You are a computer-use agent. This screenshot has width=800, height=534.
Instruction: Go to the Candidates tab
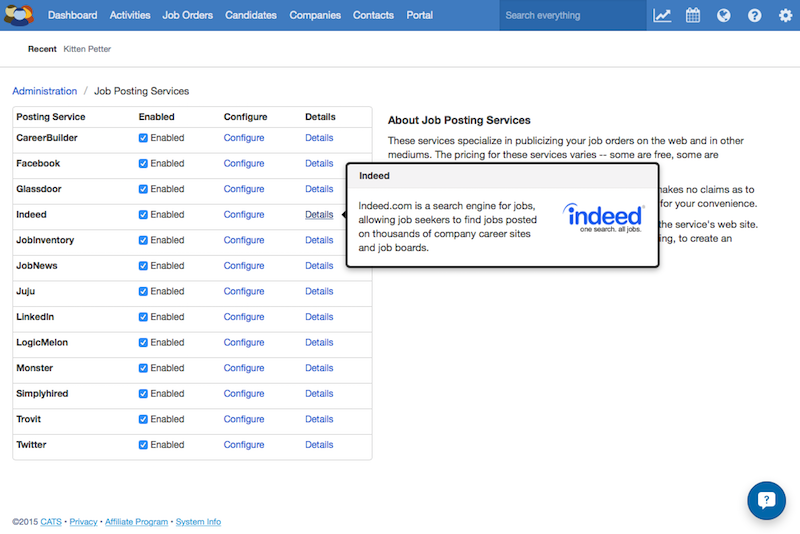pyautogui.click(x=251, y=16)
